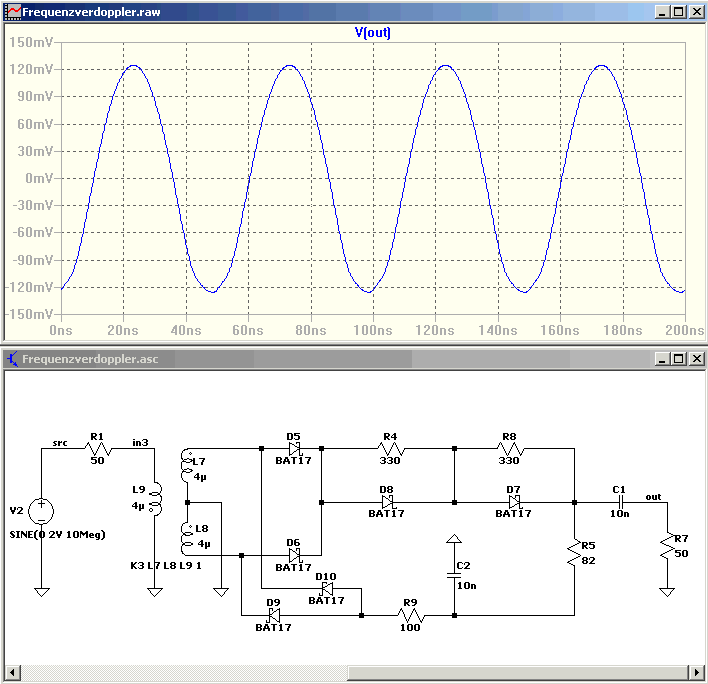This screenshot has width=708, height=684.
Task: Select resistor R7 symbol
Action: point(667,547)
